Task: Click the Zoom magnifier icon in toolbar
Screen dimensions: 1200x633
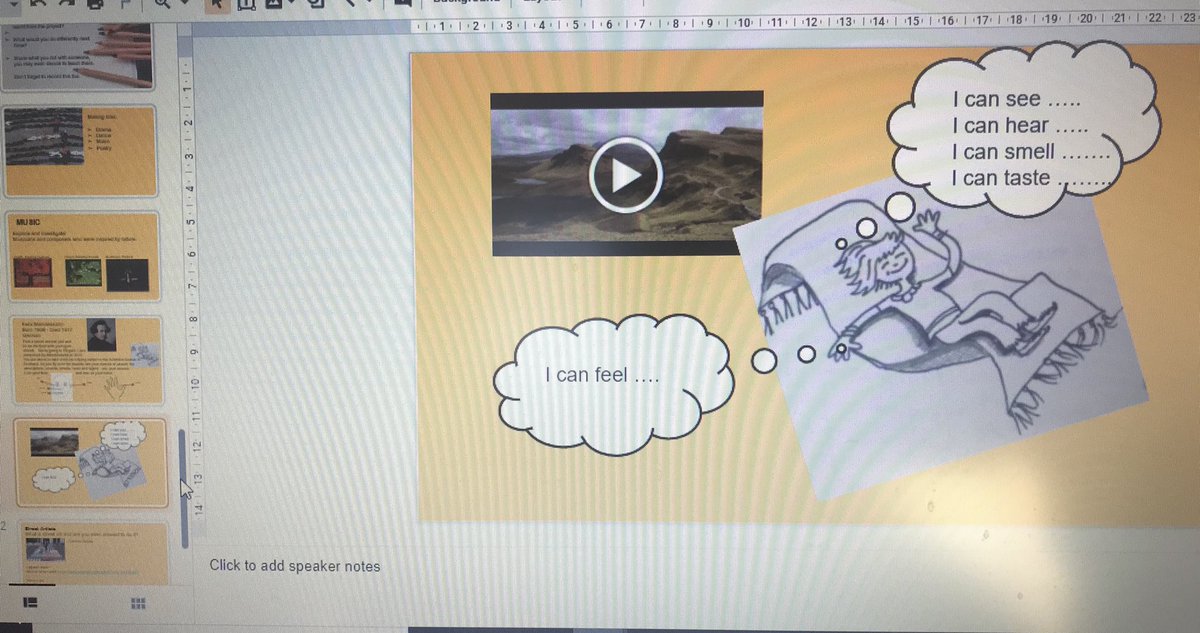Action: pos(163,5)
